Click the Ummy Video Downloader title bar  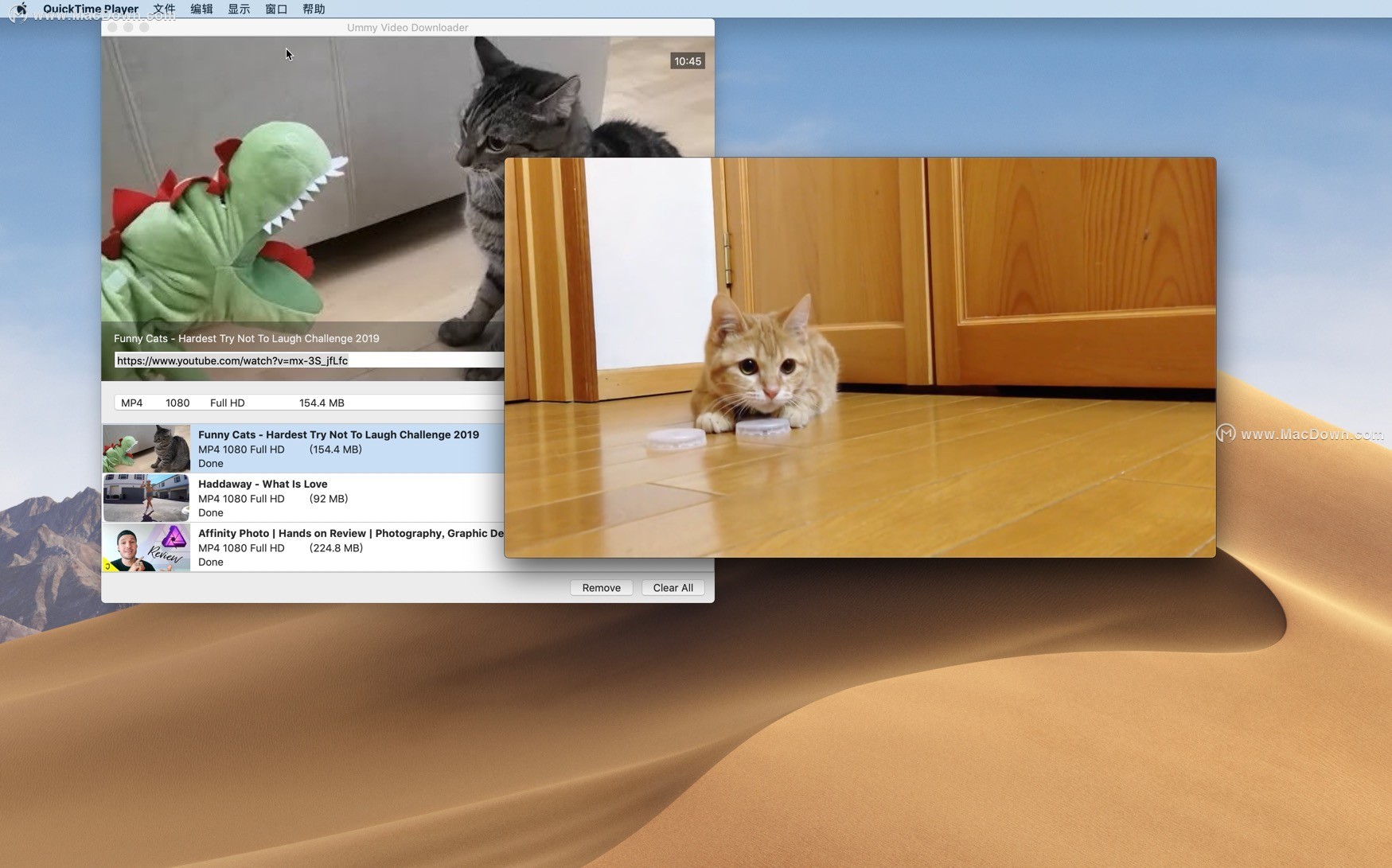click(x=407, y=27)
